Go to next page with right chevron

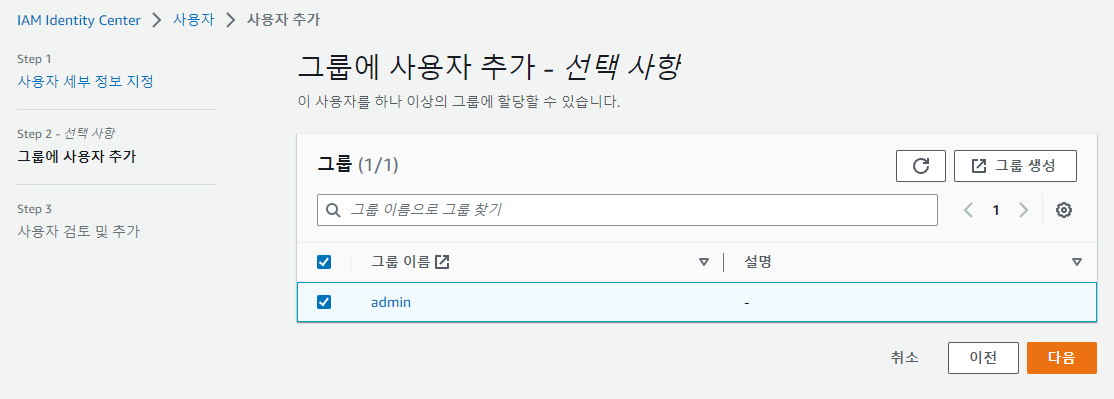(1024, 210)
